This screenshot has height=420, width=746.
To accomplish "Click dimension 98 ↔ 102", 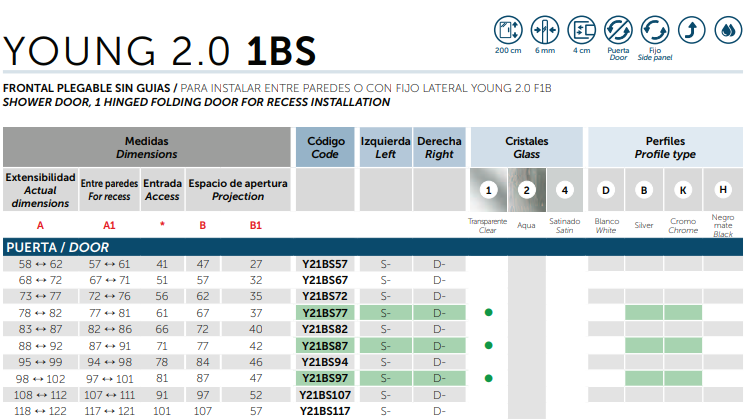I will coord(40,379).
